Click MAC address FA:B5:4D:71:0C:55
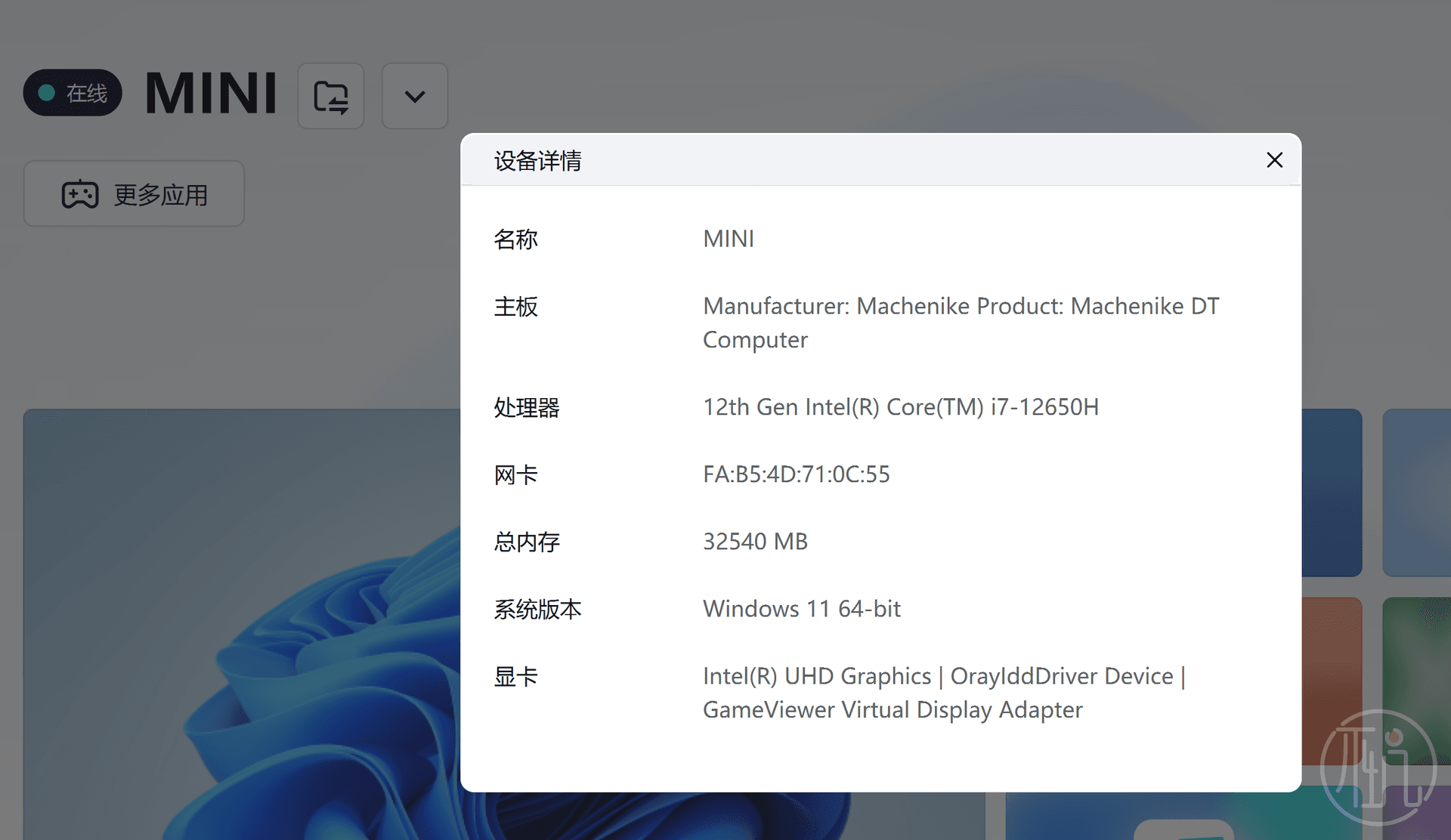 pos(796,474)
